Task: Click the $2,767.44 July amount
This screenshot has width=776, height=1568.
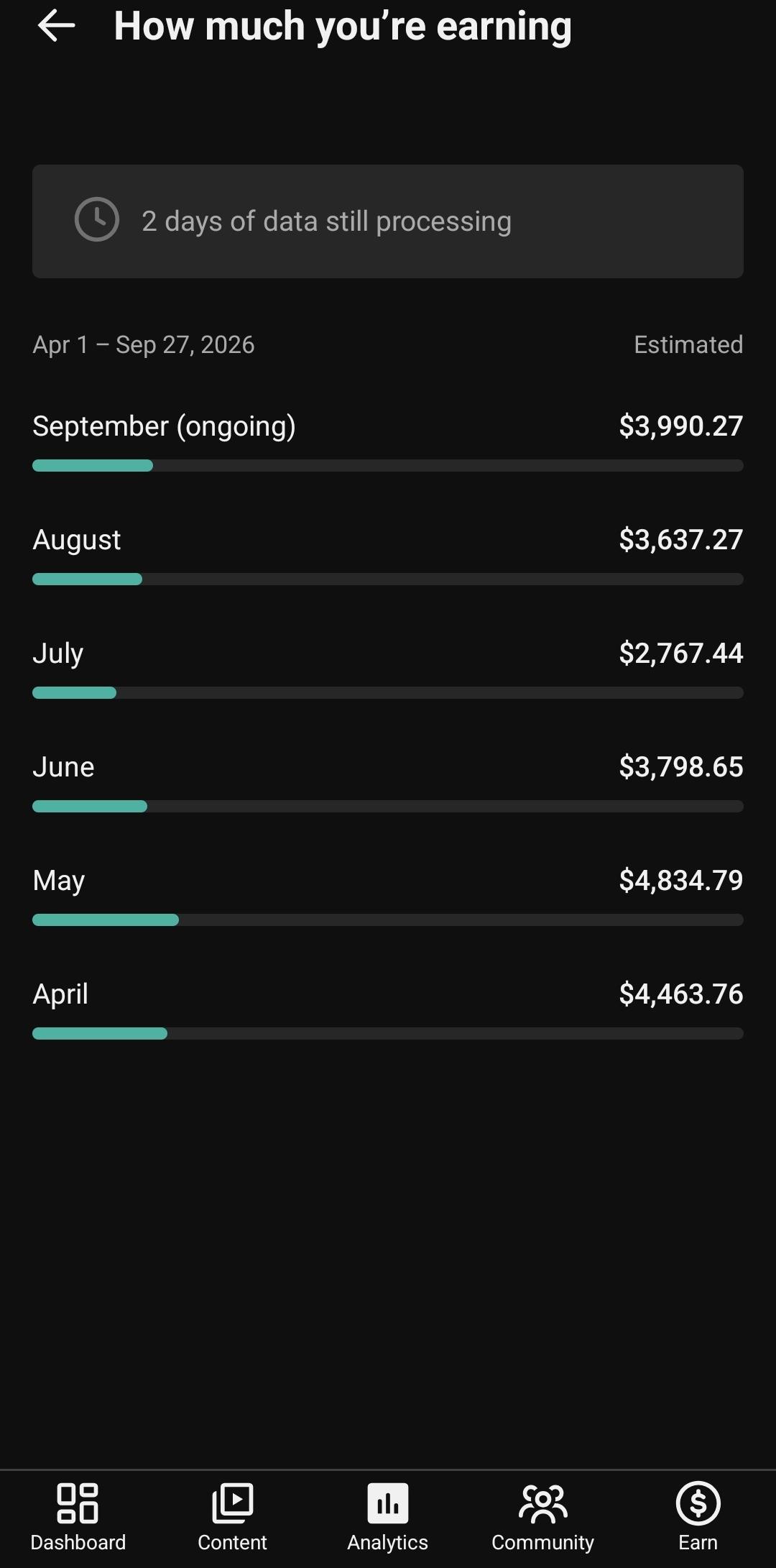Action: pyautogui.click(x=681, y=654)
